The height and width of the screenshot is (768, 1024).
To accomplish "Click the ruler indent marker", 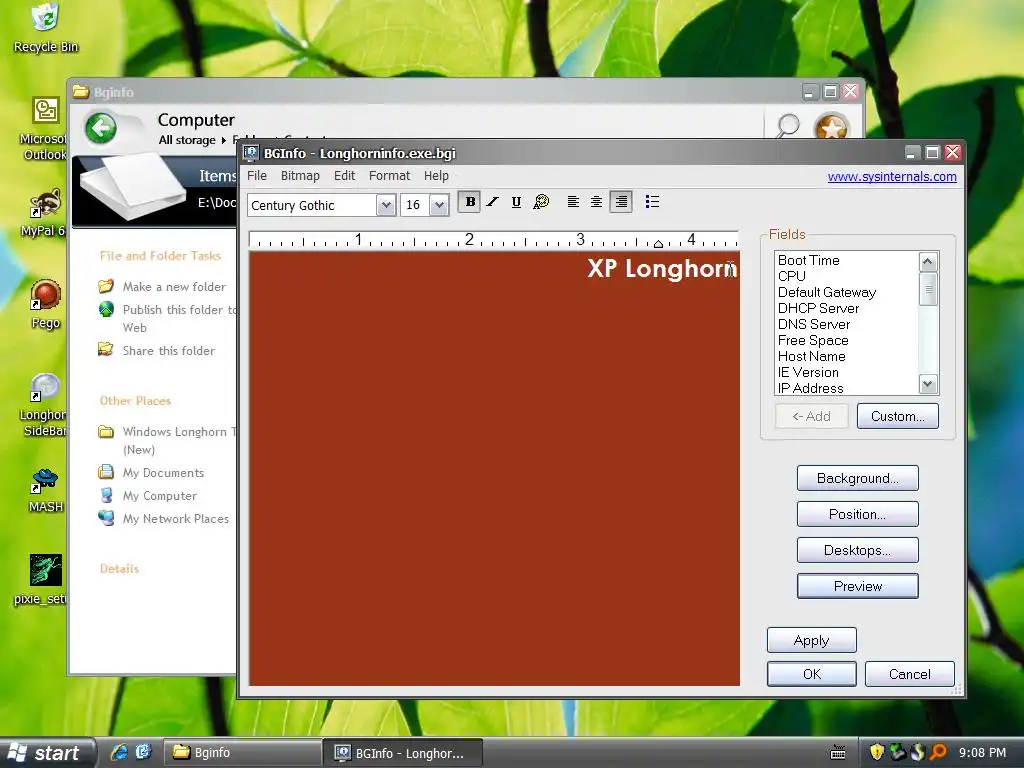I will click(x=658, y=244).
